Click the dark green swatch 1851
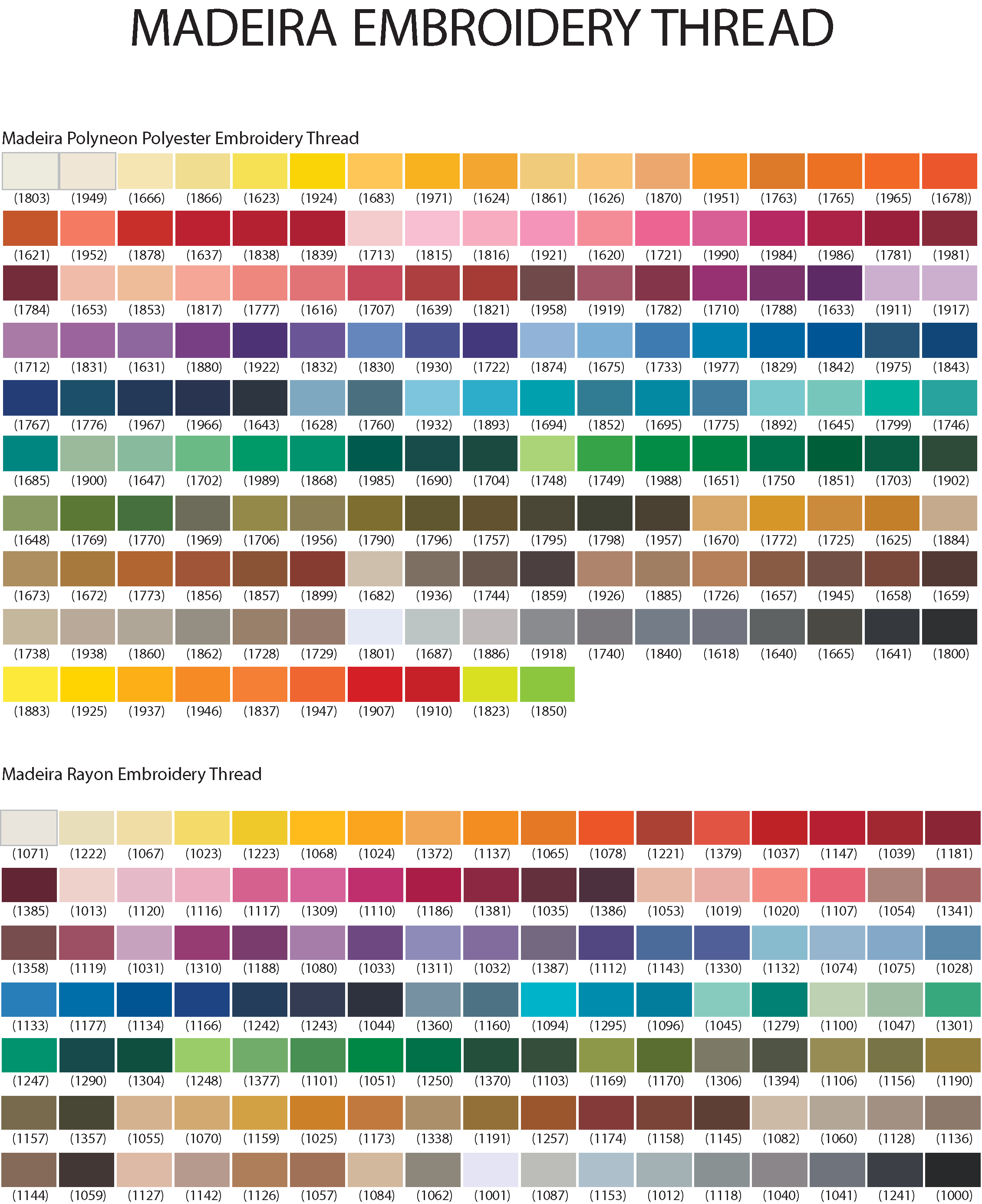This screenshot has height=1204, width=982. (x=835, y=454)
